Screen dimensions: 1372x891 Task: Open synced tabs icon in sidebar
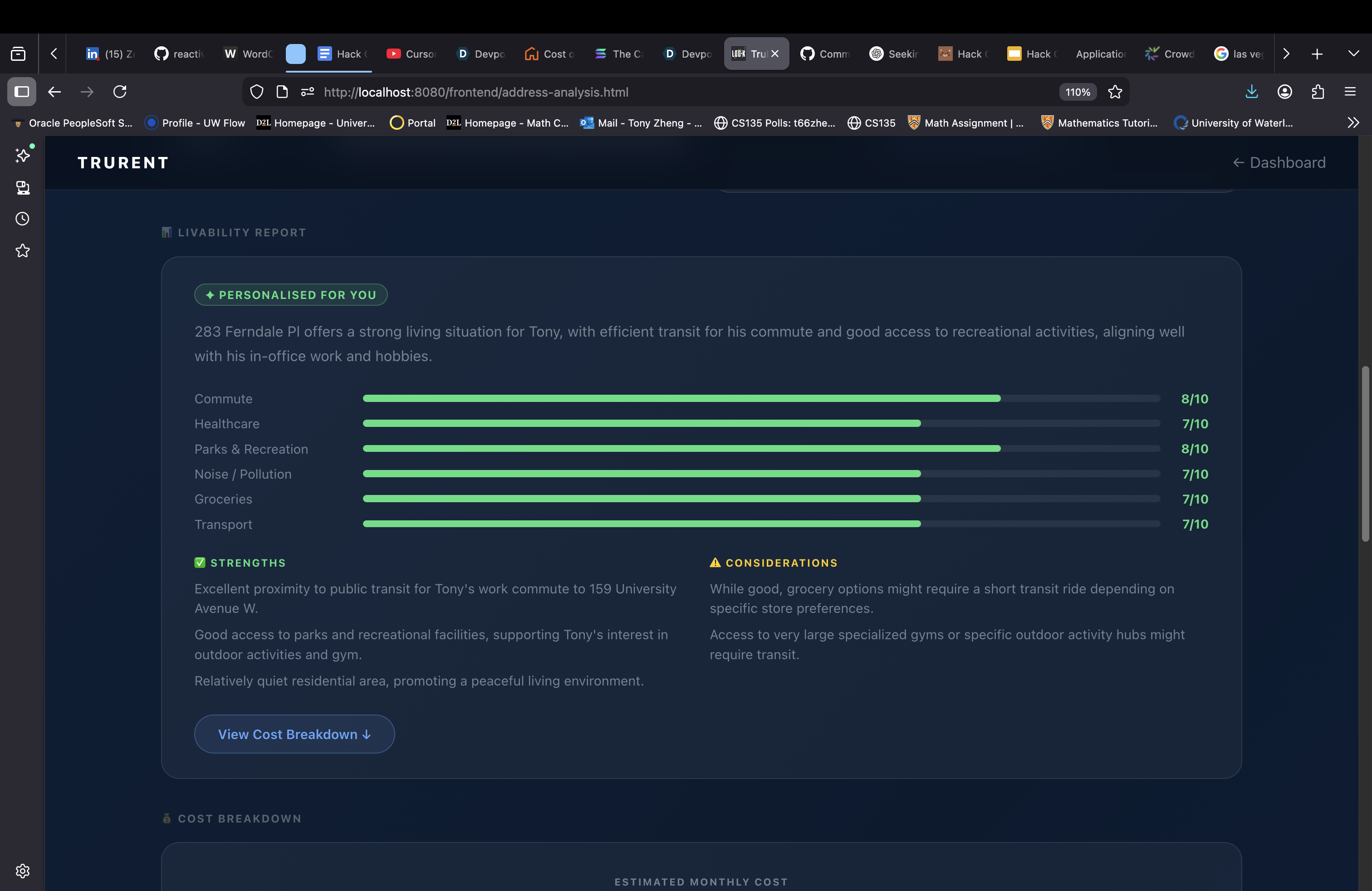[x=23, y=187]
